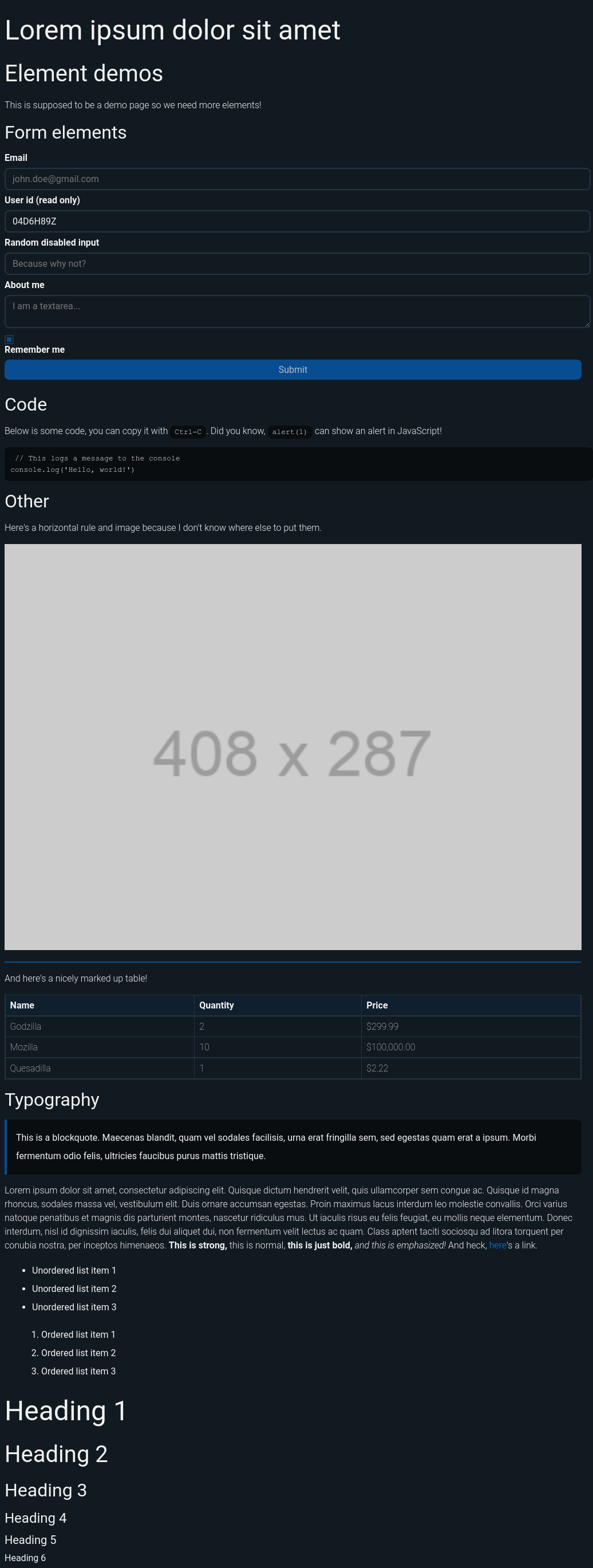
Task: Click the Quantity table column header
Action: tap(278, 1005)
